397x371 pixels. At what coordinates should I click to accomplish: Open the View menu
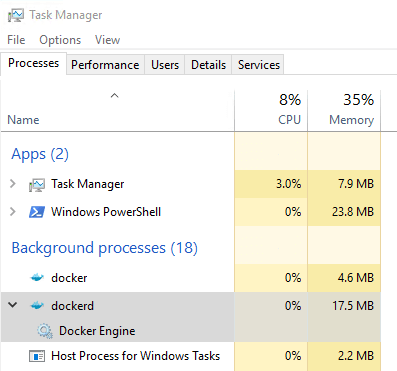click(x=107, y=40)
